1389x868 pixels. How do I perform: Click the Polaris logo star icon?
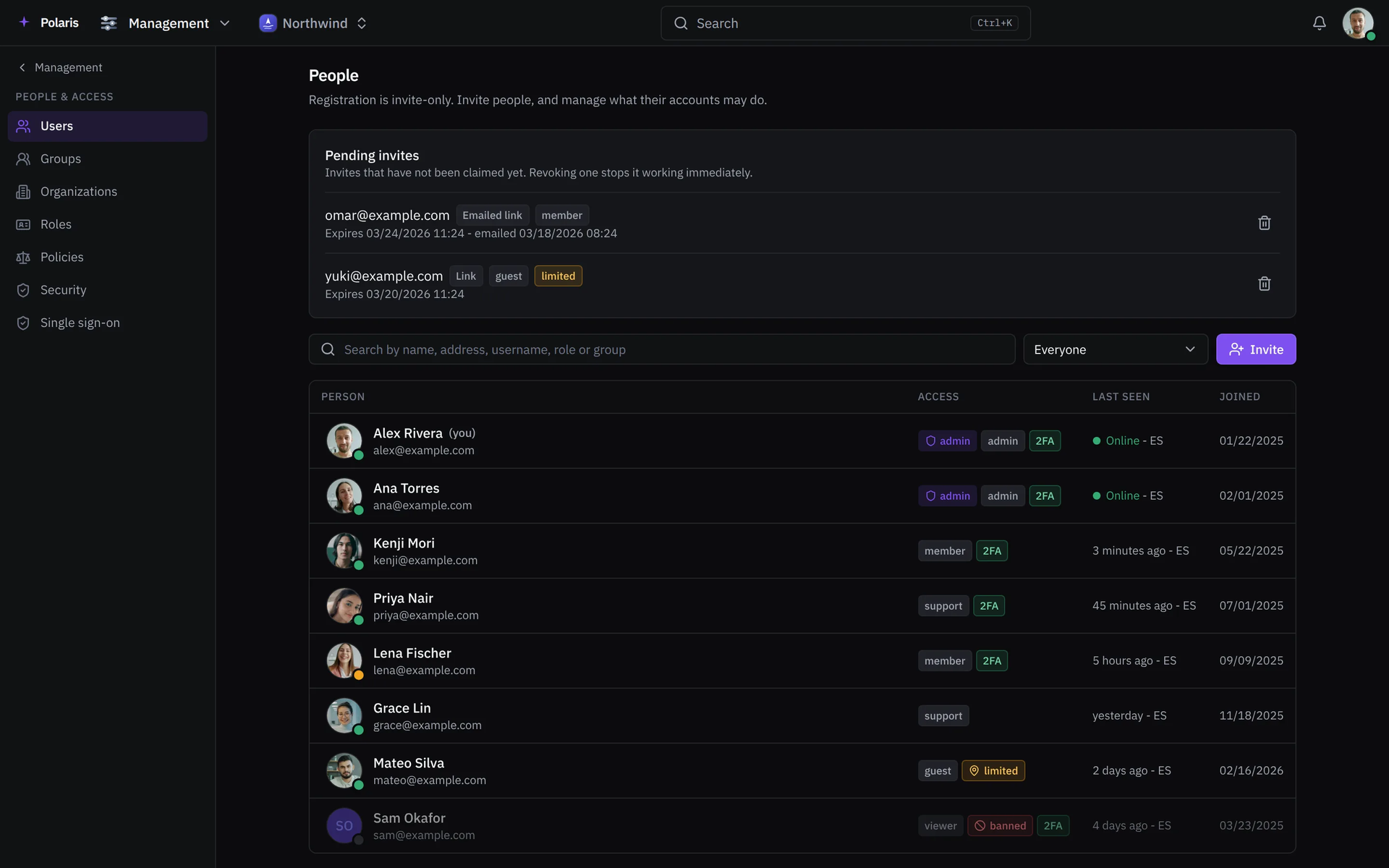coord(24,22)
